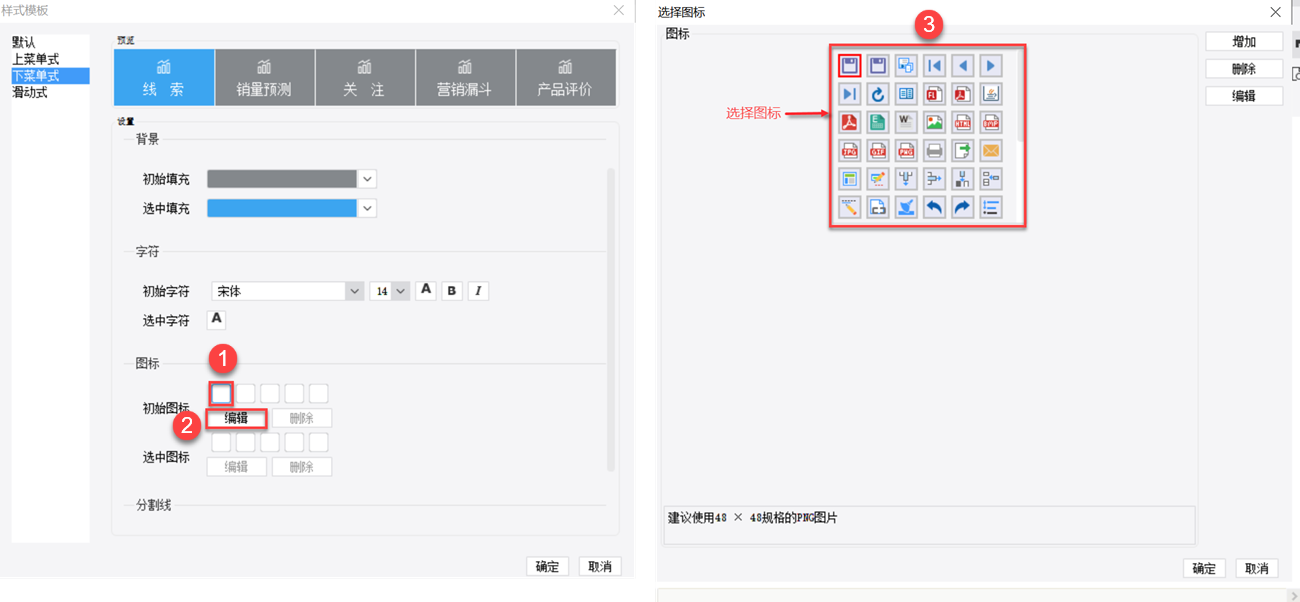Confirm with 确定 in 选择图标 window
This screenshot has width=1300, height=602.
click(x=1204, y=568)
